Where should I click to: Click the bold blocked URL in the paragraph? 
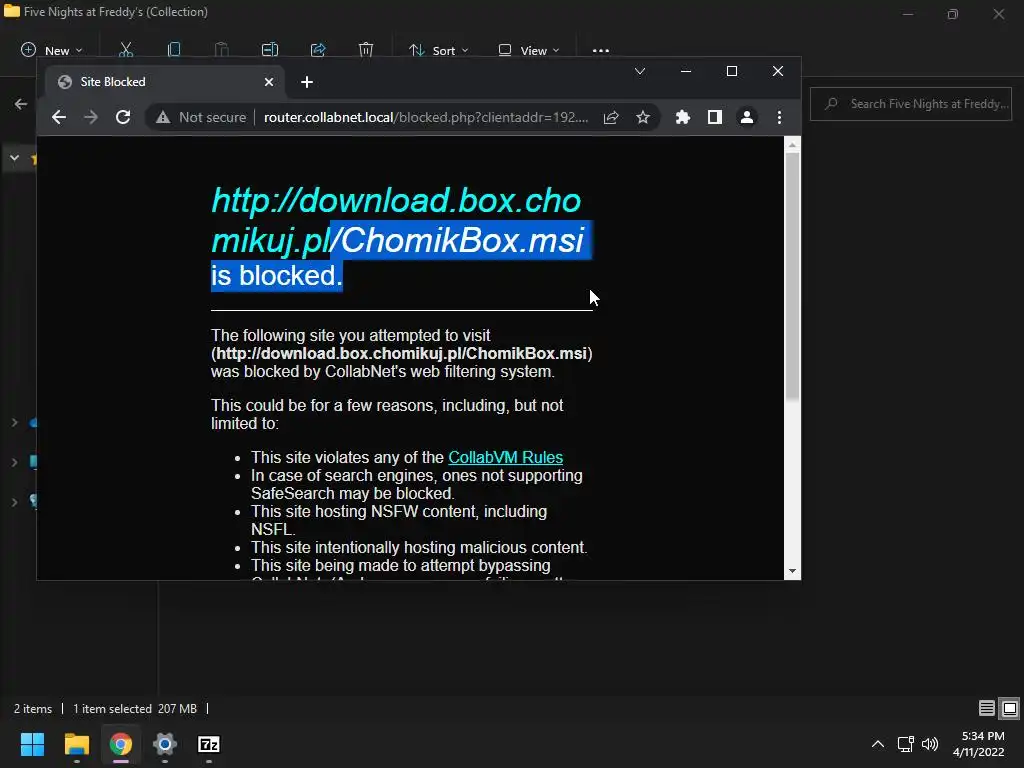[x=402, y=353]
